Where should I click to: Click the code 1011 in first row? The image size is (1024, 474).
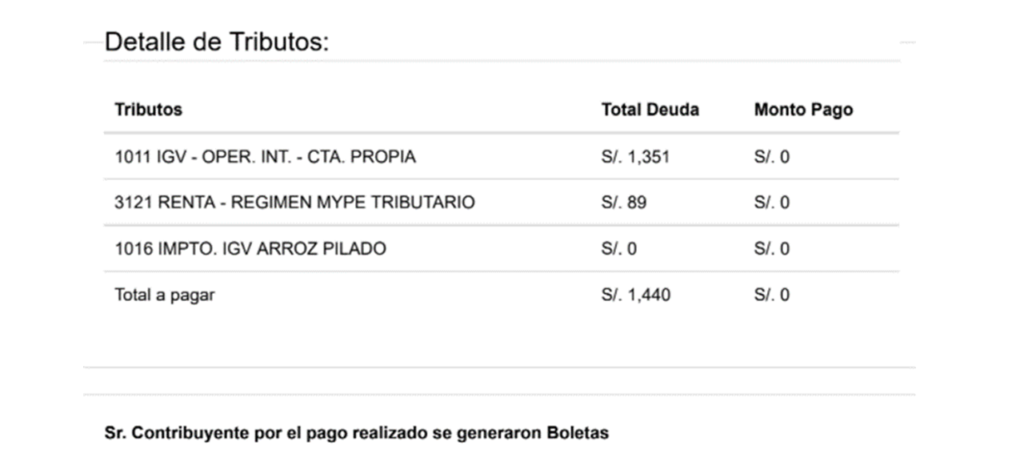point(133,157)
